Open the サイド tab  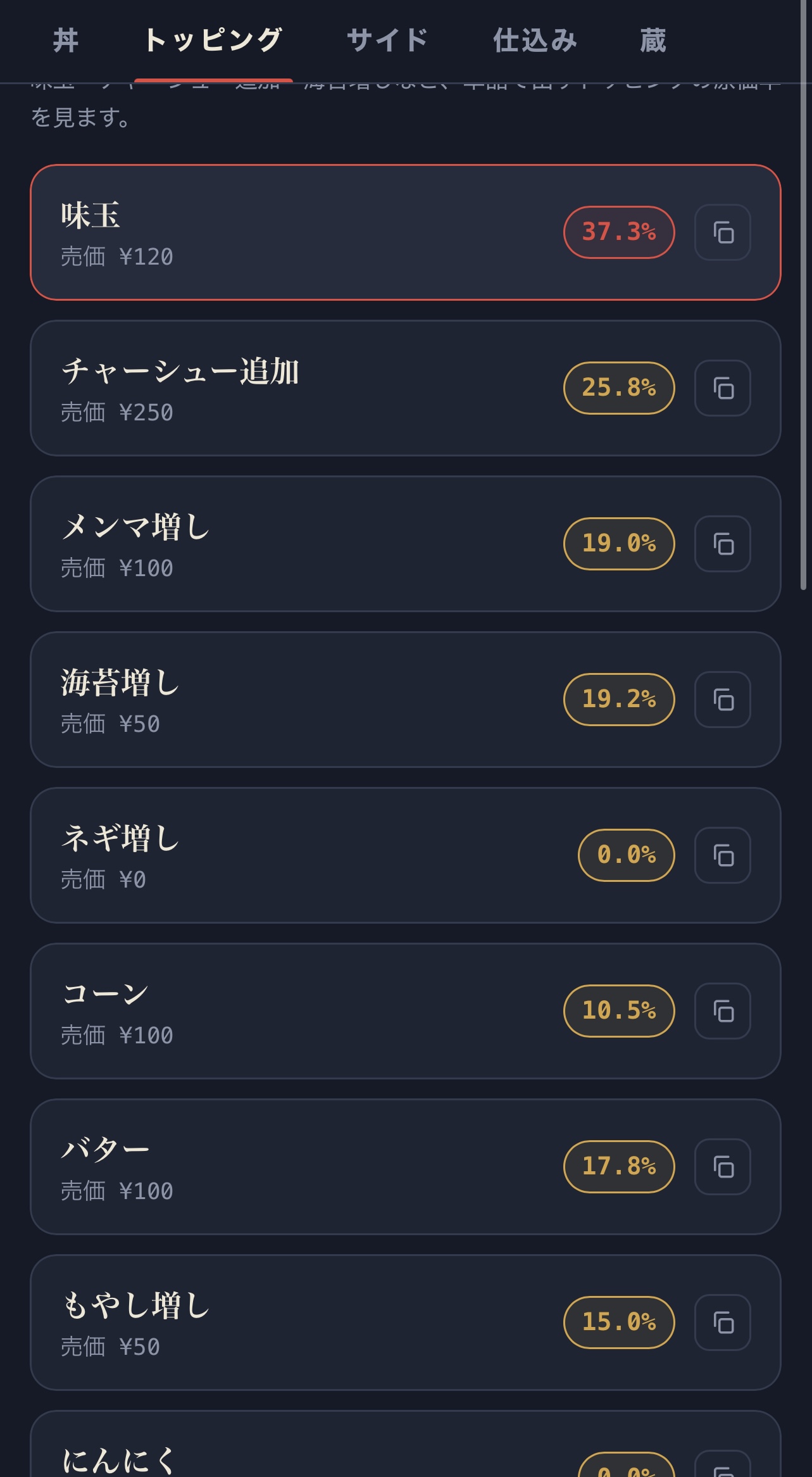tap(387, 41)
